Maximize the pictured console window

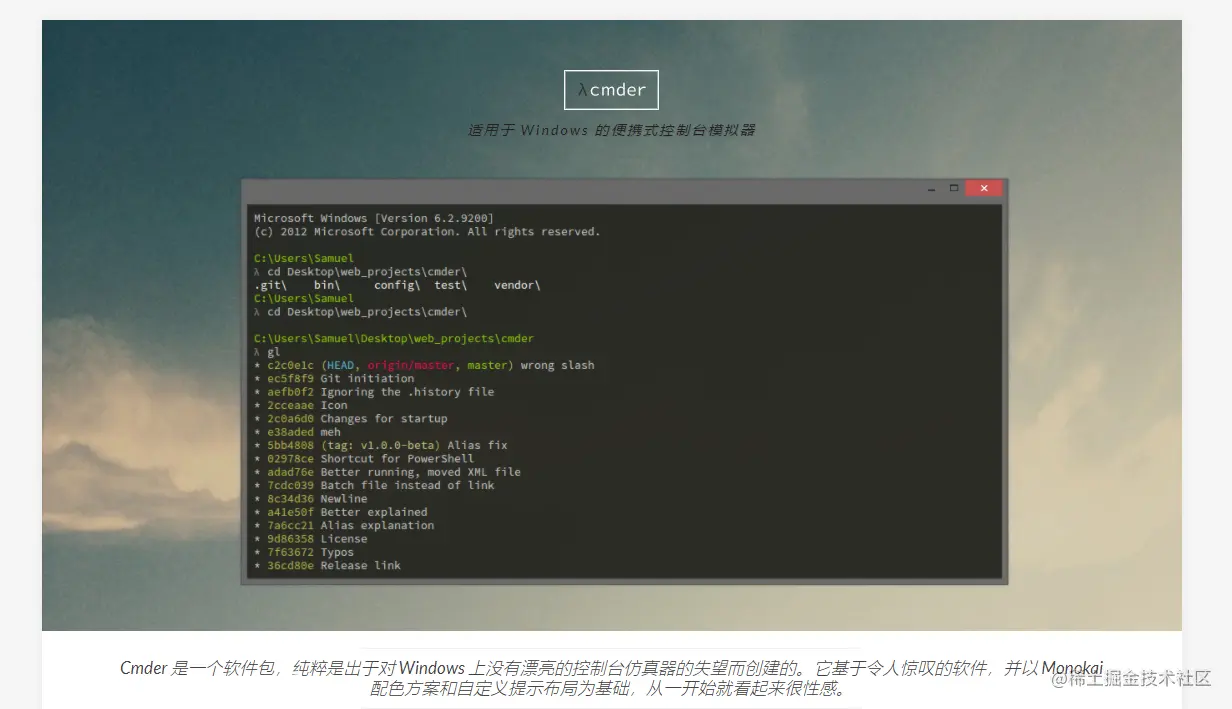(x=954, y=188)
